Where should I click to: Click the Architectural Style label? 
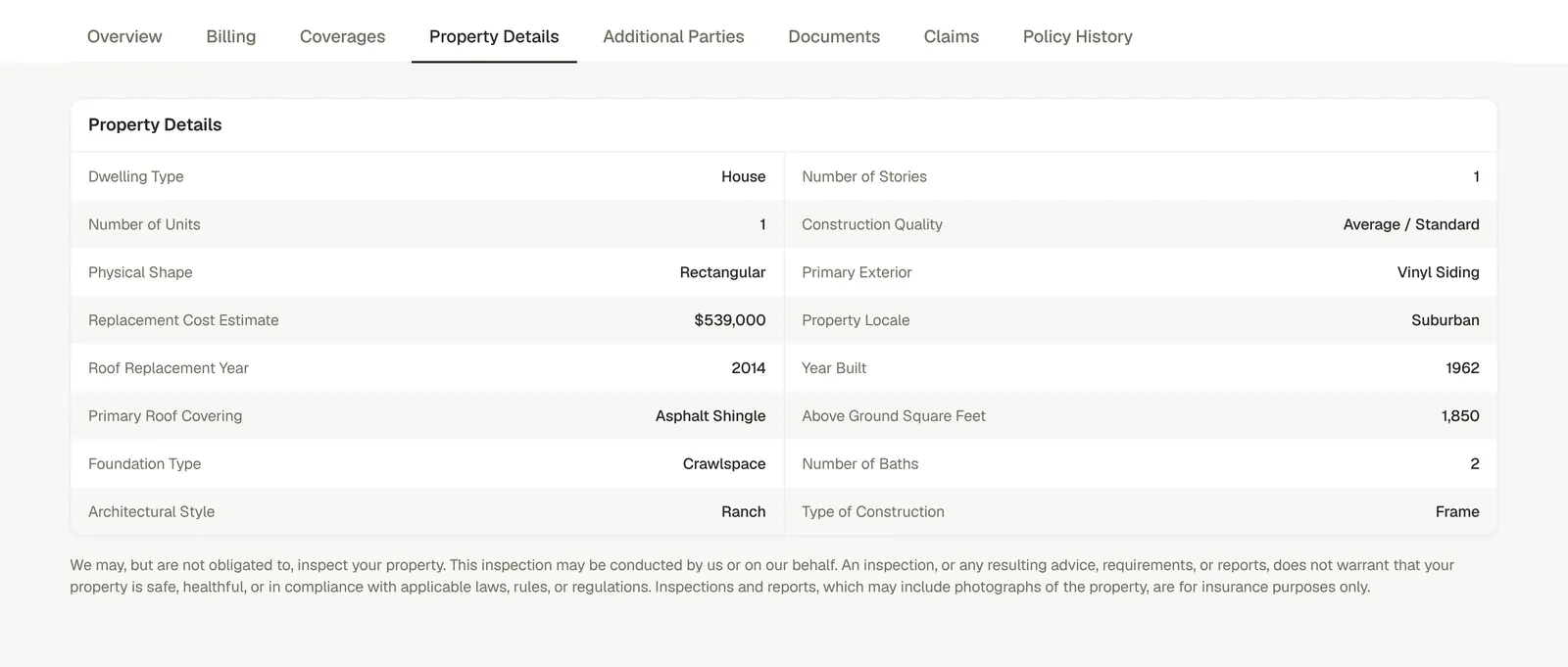(151, 512)
